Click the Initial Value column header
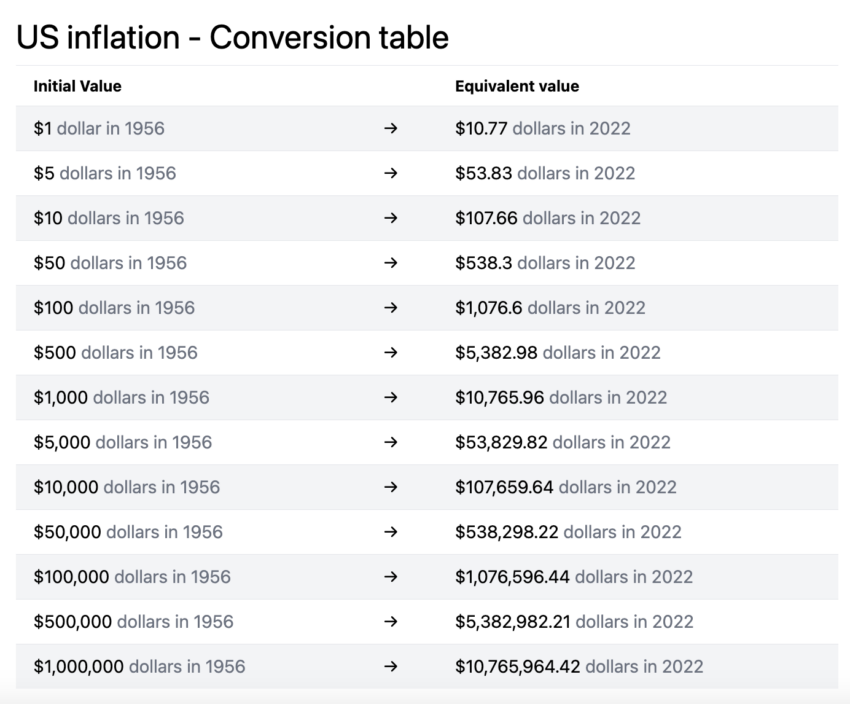Screen dimensions: 850x704 [77, 86]
